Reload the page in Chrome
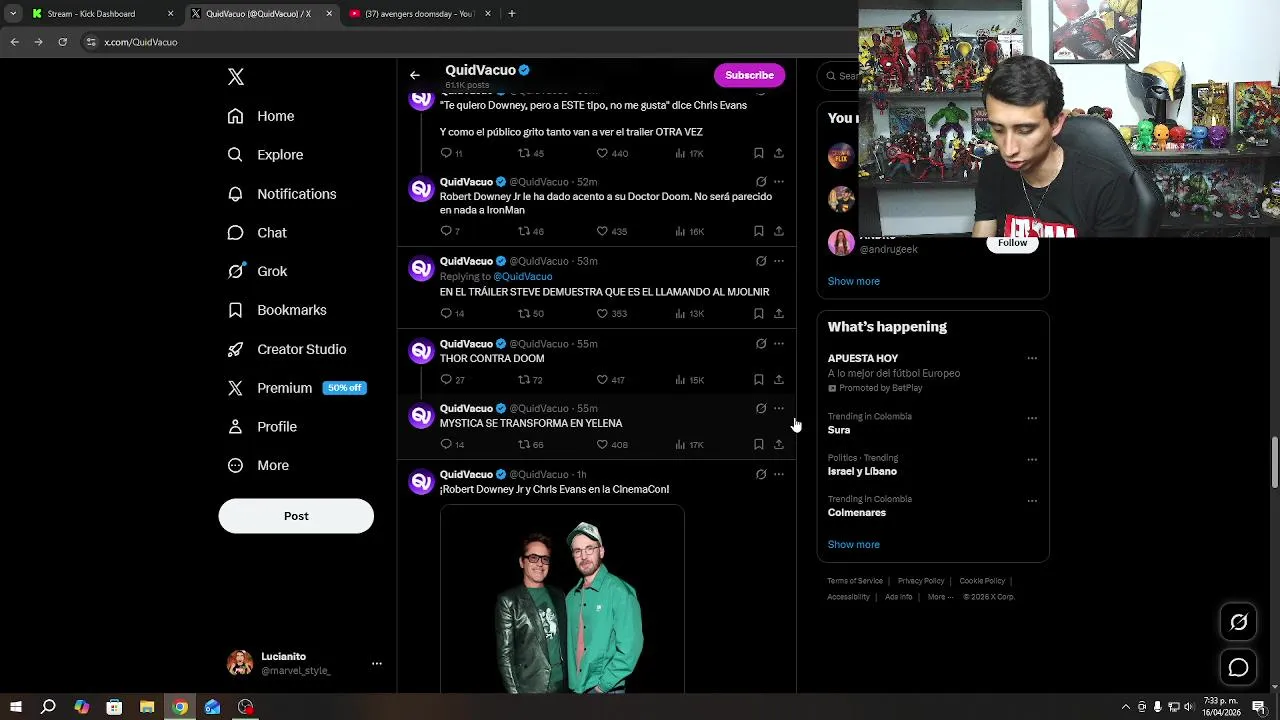This screenshot has width=1280, height=720. [62, 42]
